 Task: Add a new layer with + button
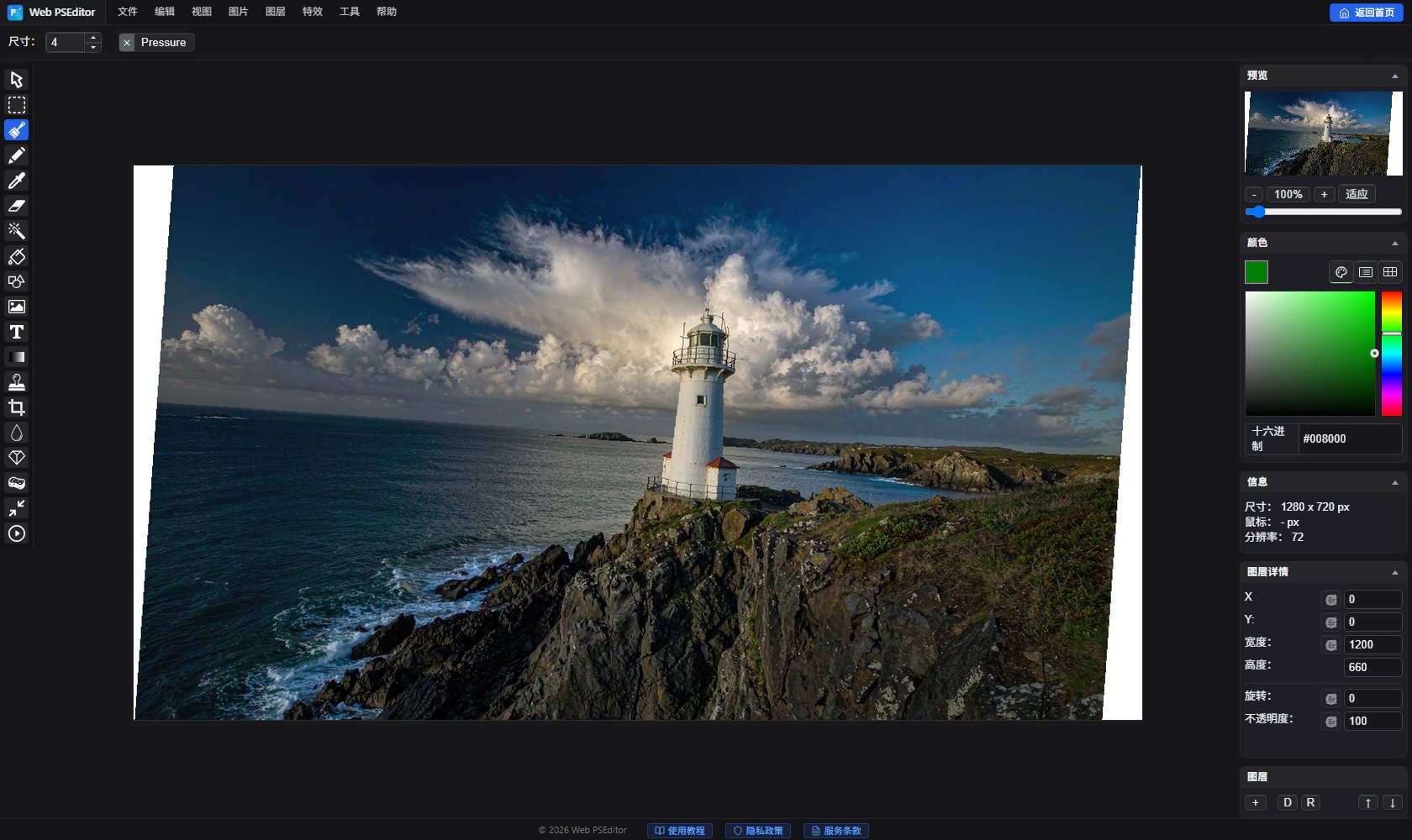1256,803
